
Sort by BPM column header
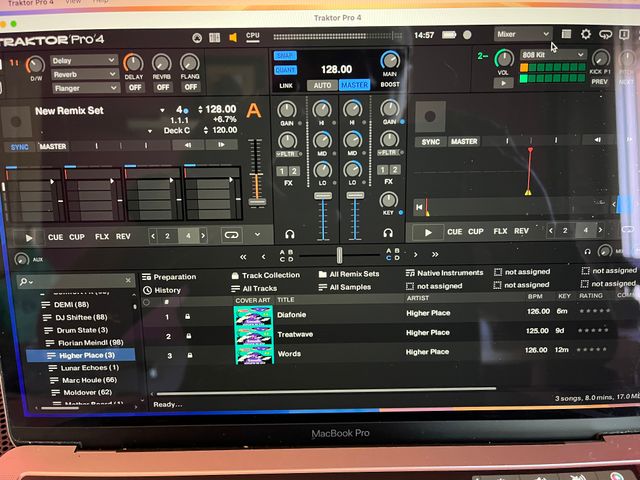pyautogui.click(x=535, y=297)
